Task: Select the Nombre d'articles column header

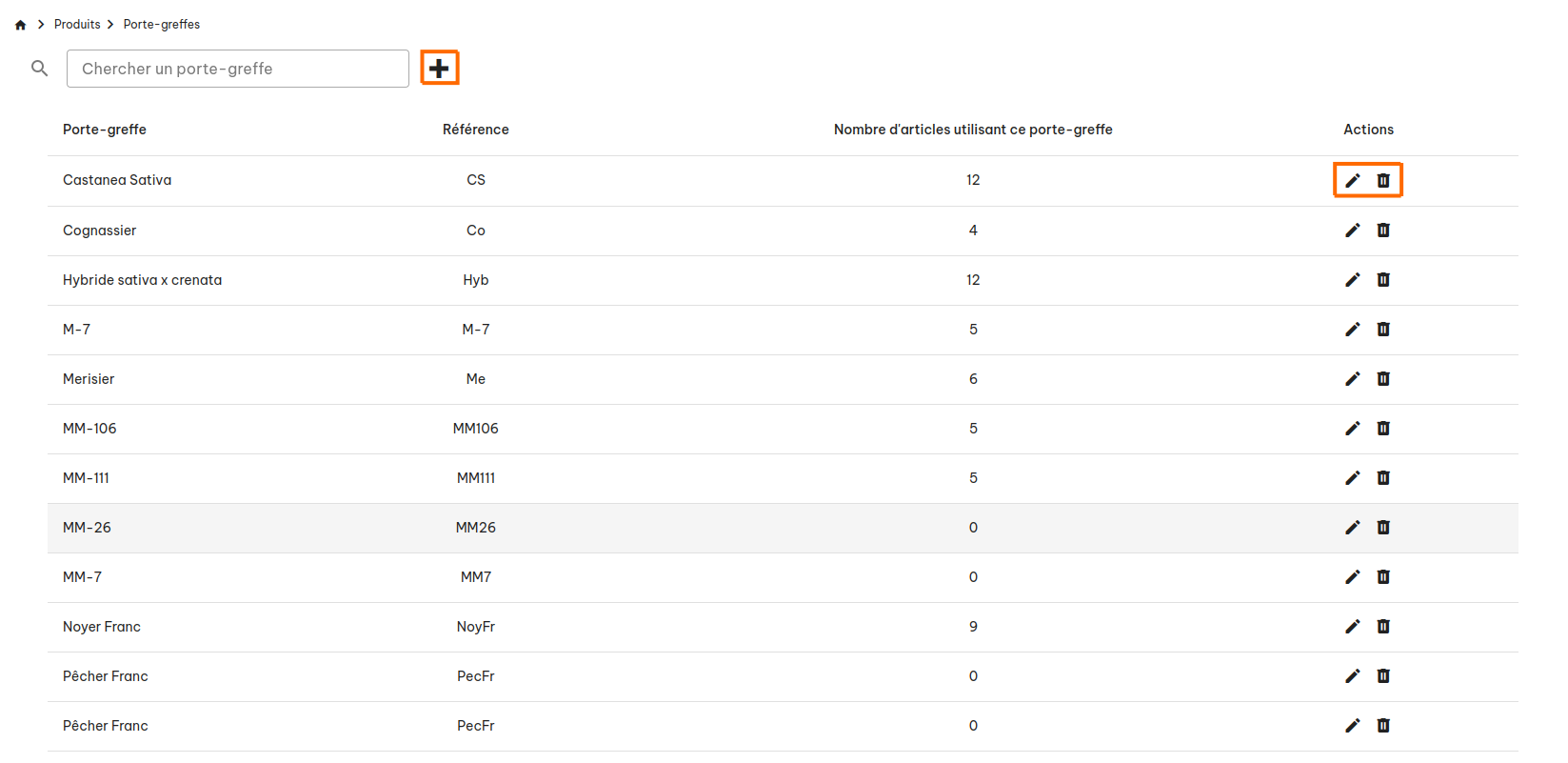Action: tap(973, 130)
